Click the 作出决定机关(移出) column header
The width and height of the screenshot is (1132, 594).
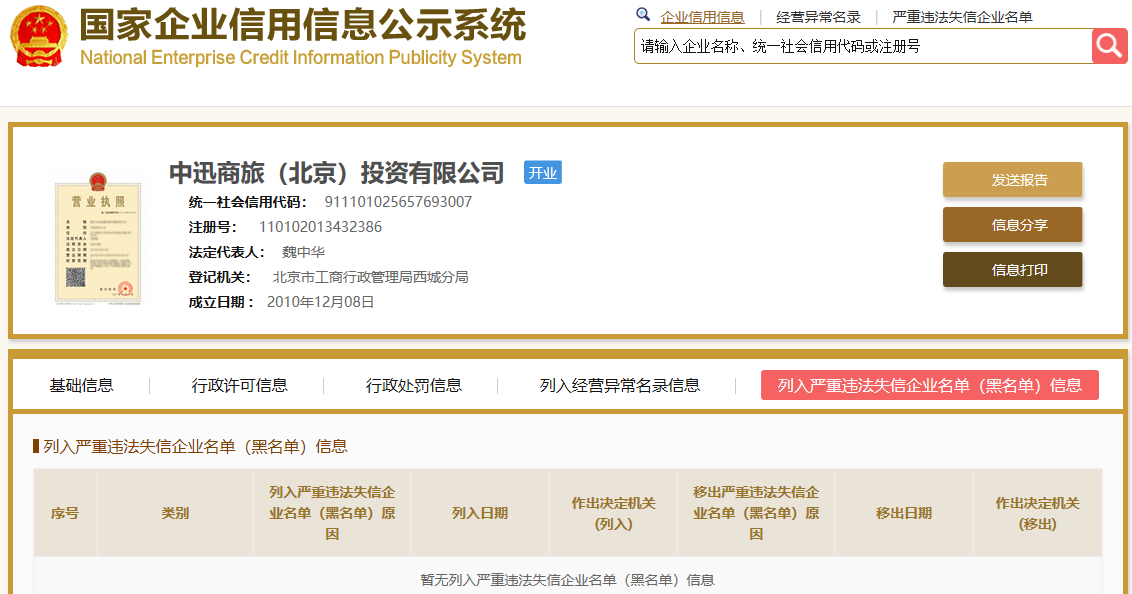click(1037, 513)
